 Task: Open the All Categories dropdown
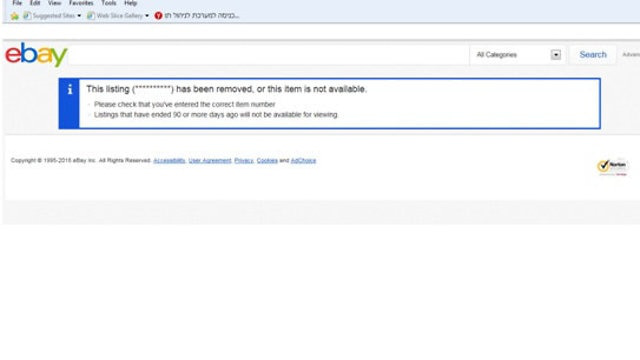518,55
